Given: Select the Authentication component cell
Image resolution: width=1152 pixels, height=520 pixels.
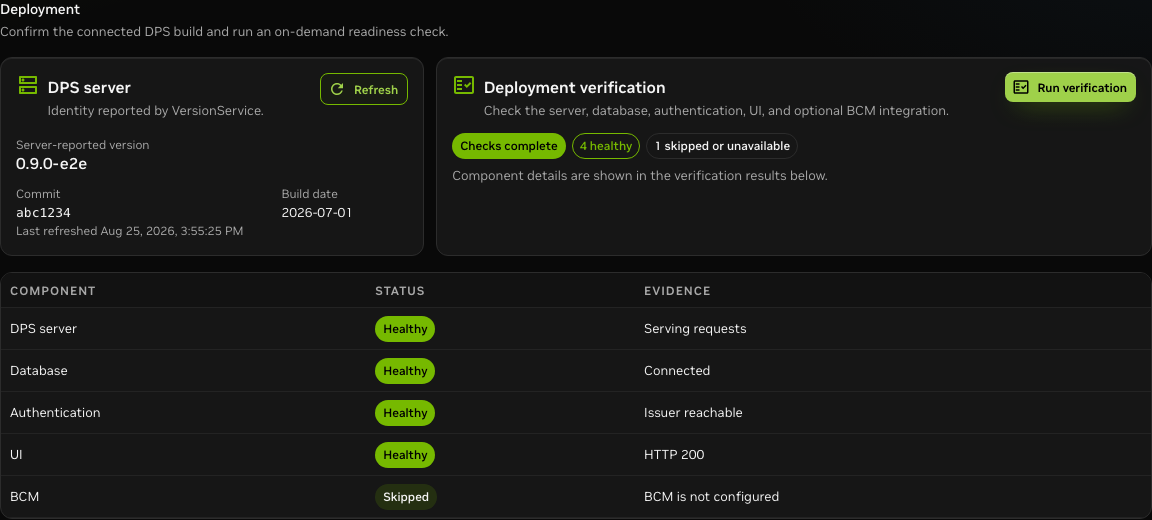Looking at the screenshot, I should pos(55,413).
